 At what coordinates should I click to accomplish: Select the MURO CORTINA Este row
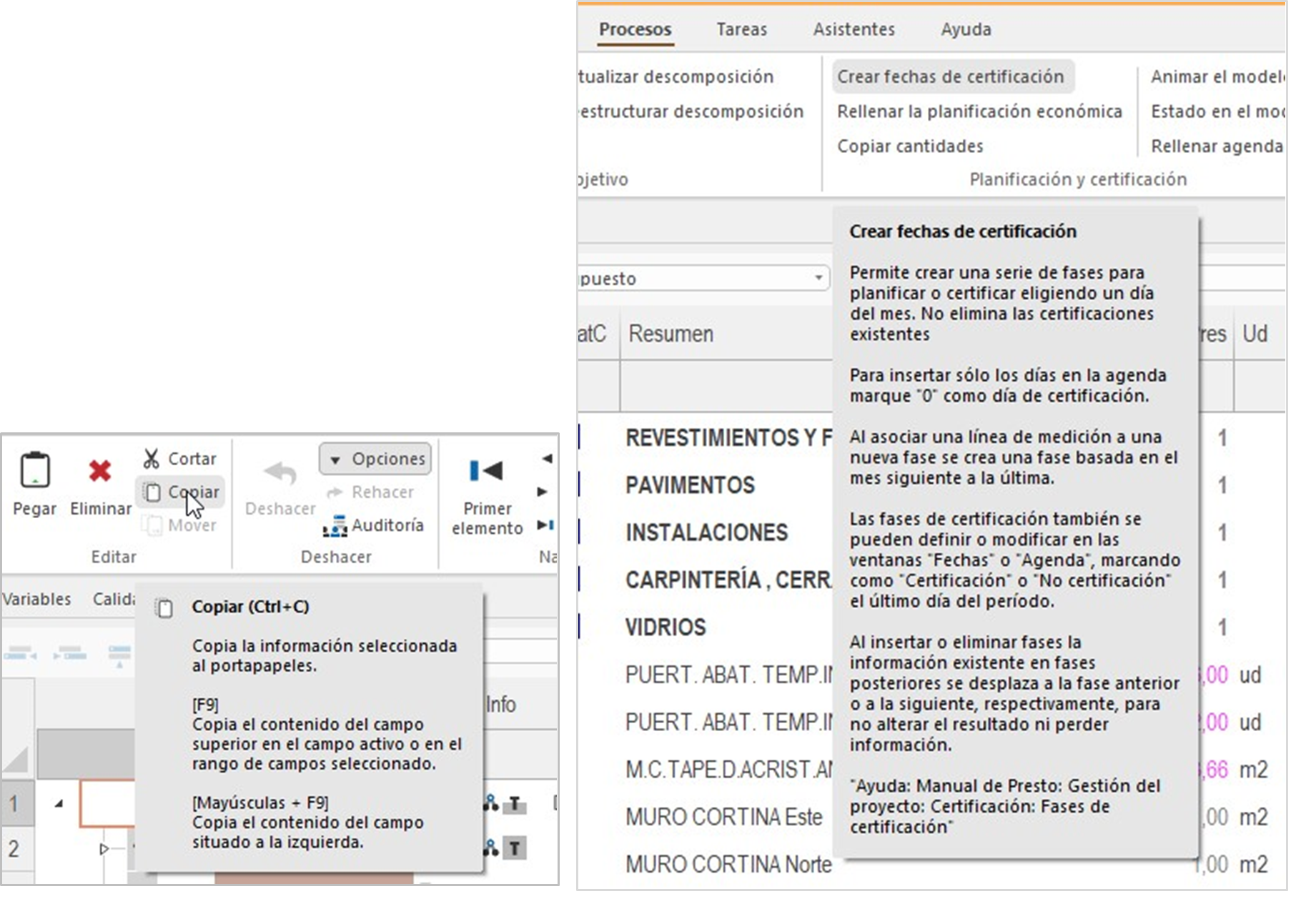(x=723, y=817)
